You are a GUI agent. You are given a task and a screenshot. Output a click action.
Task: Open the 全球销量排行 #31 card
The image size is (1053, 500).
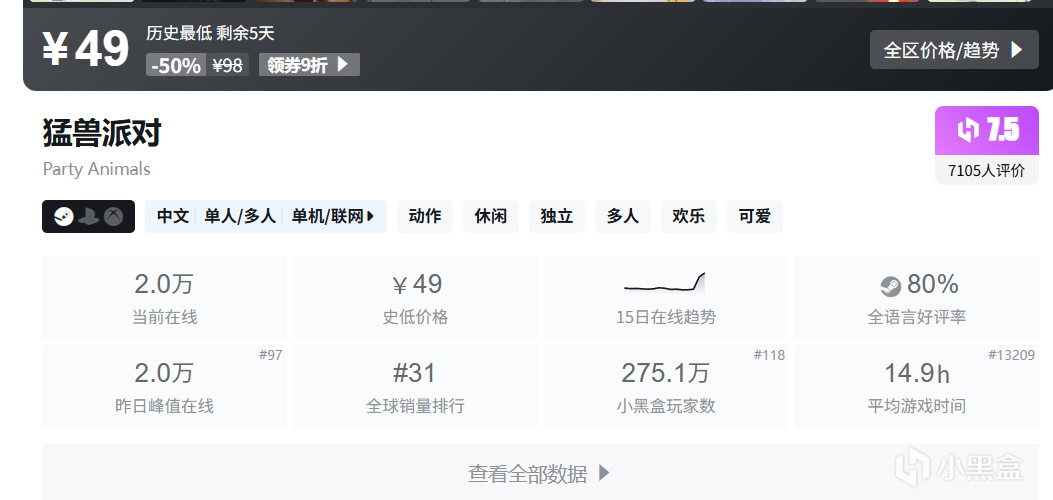pyautogui.click(x=415, y=386)
